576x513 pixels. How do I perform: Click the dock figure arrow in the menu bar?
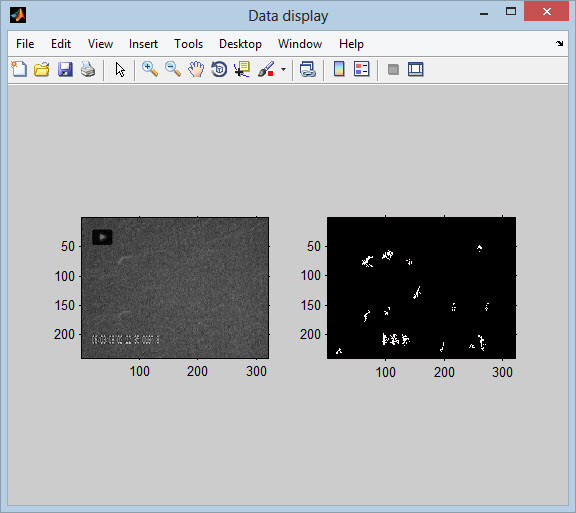click(x=559, y=44)
